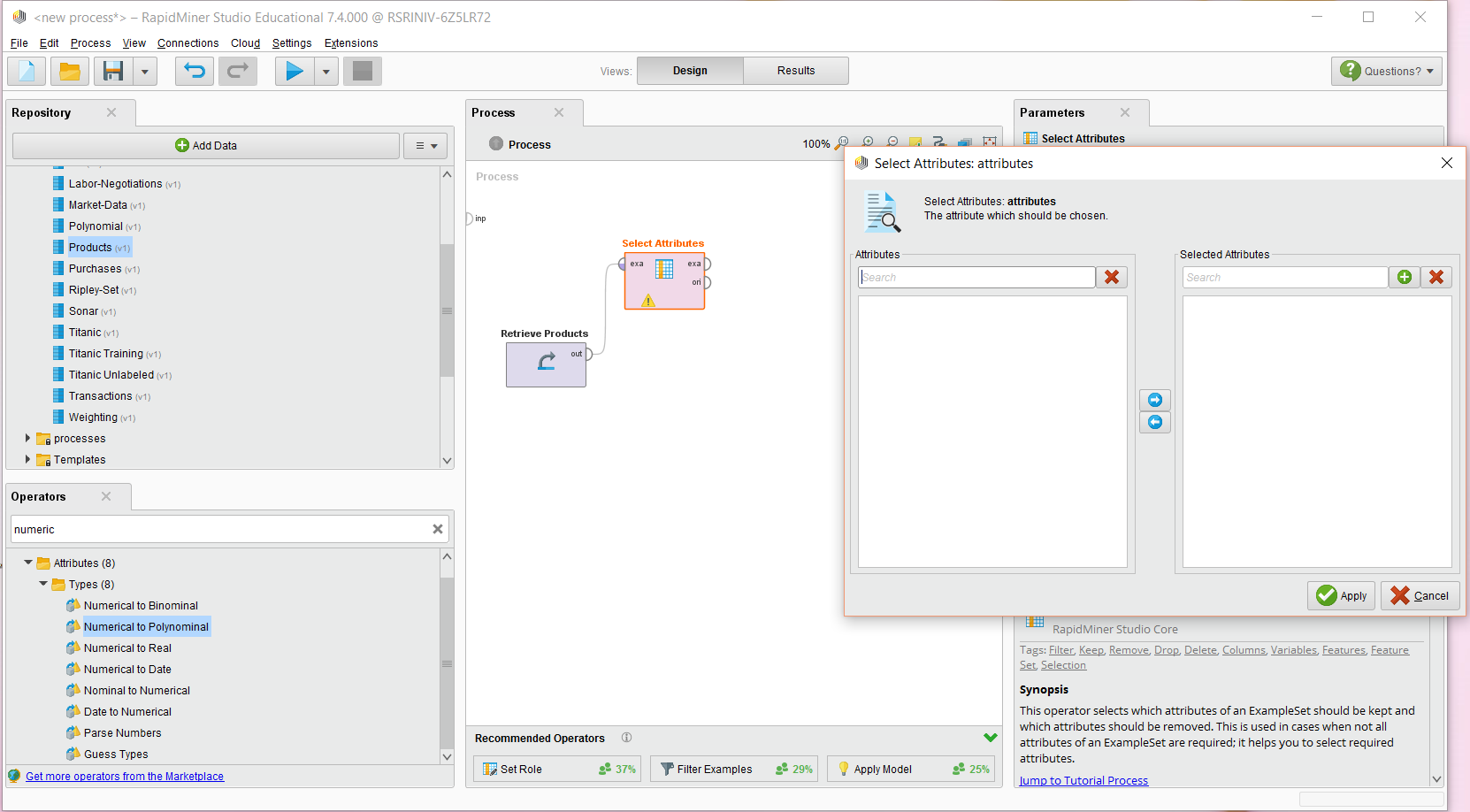The height and width of the screenshot is (812, 1470).
Task: Click the grey stop process button
Action: coord(363,71)
